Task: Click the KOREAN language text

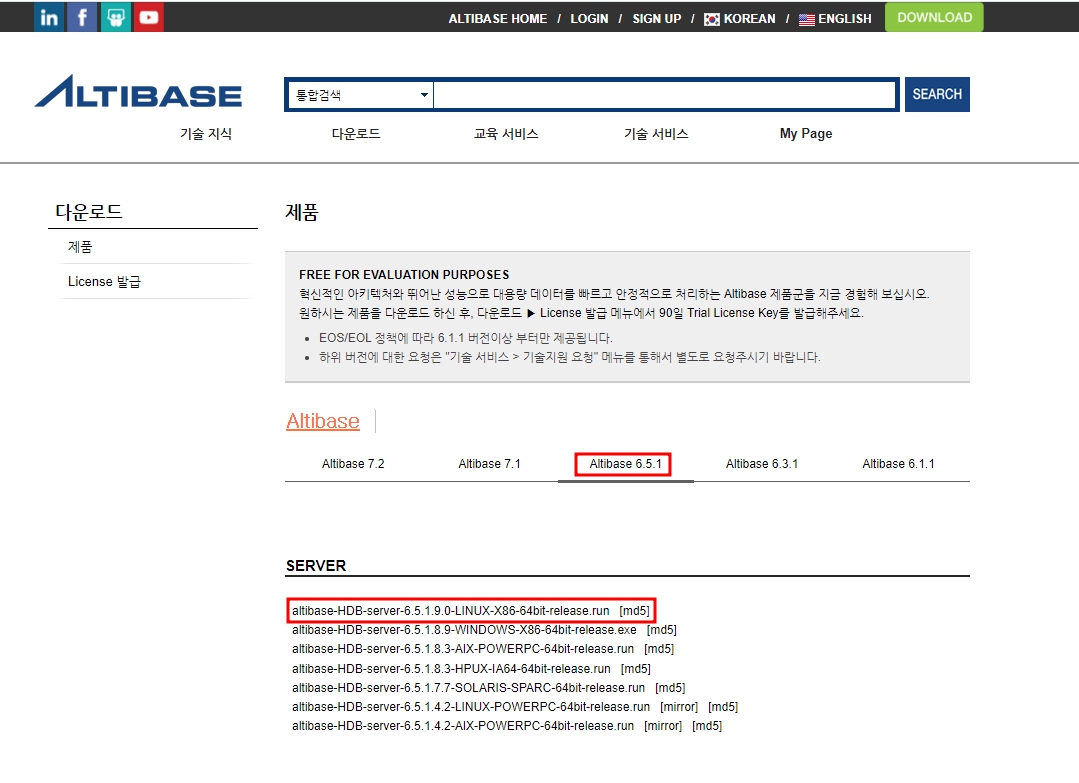Action: 749,19
